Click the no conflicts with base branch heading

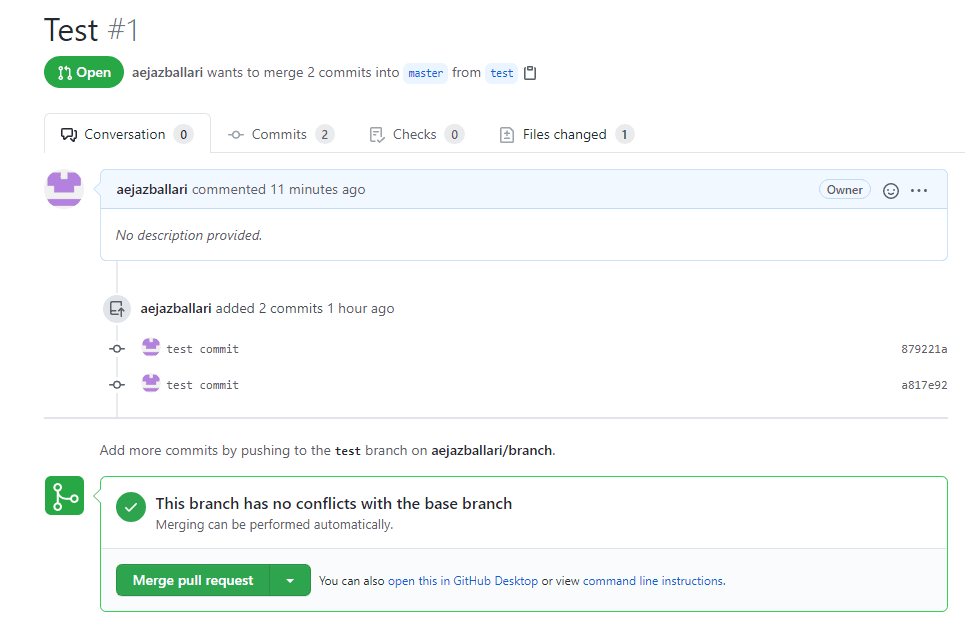pos(334,504)
